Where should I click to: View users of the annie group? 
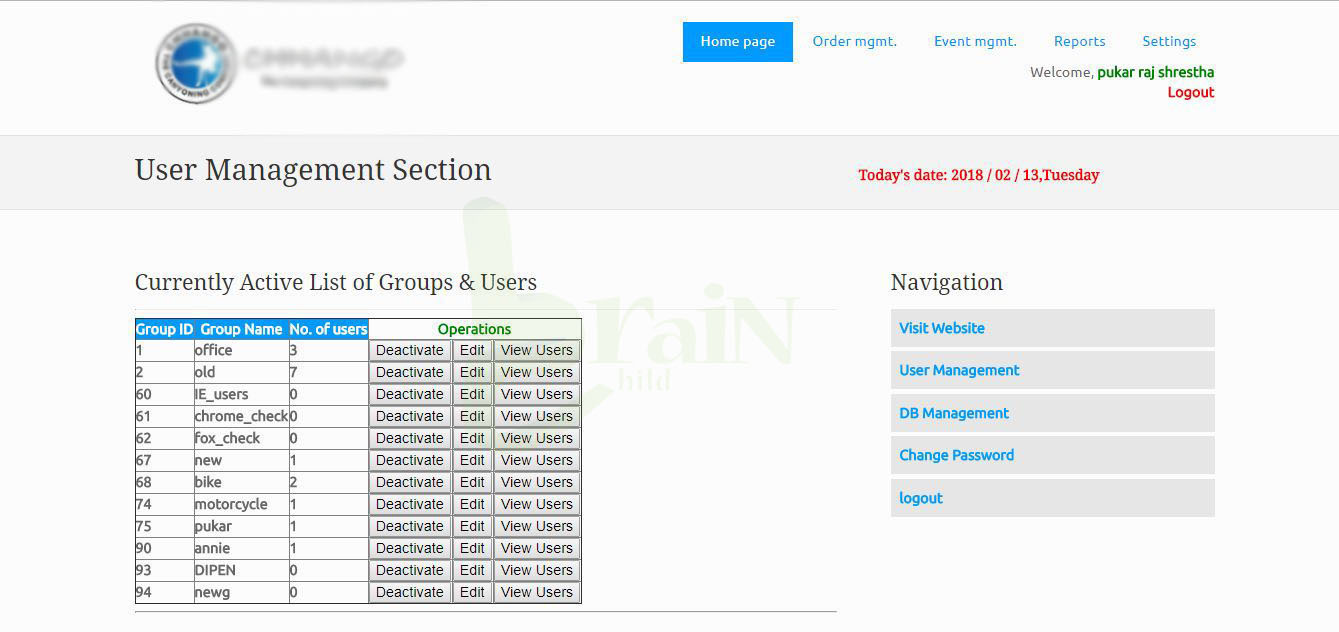coord(537,549)
